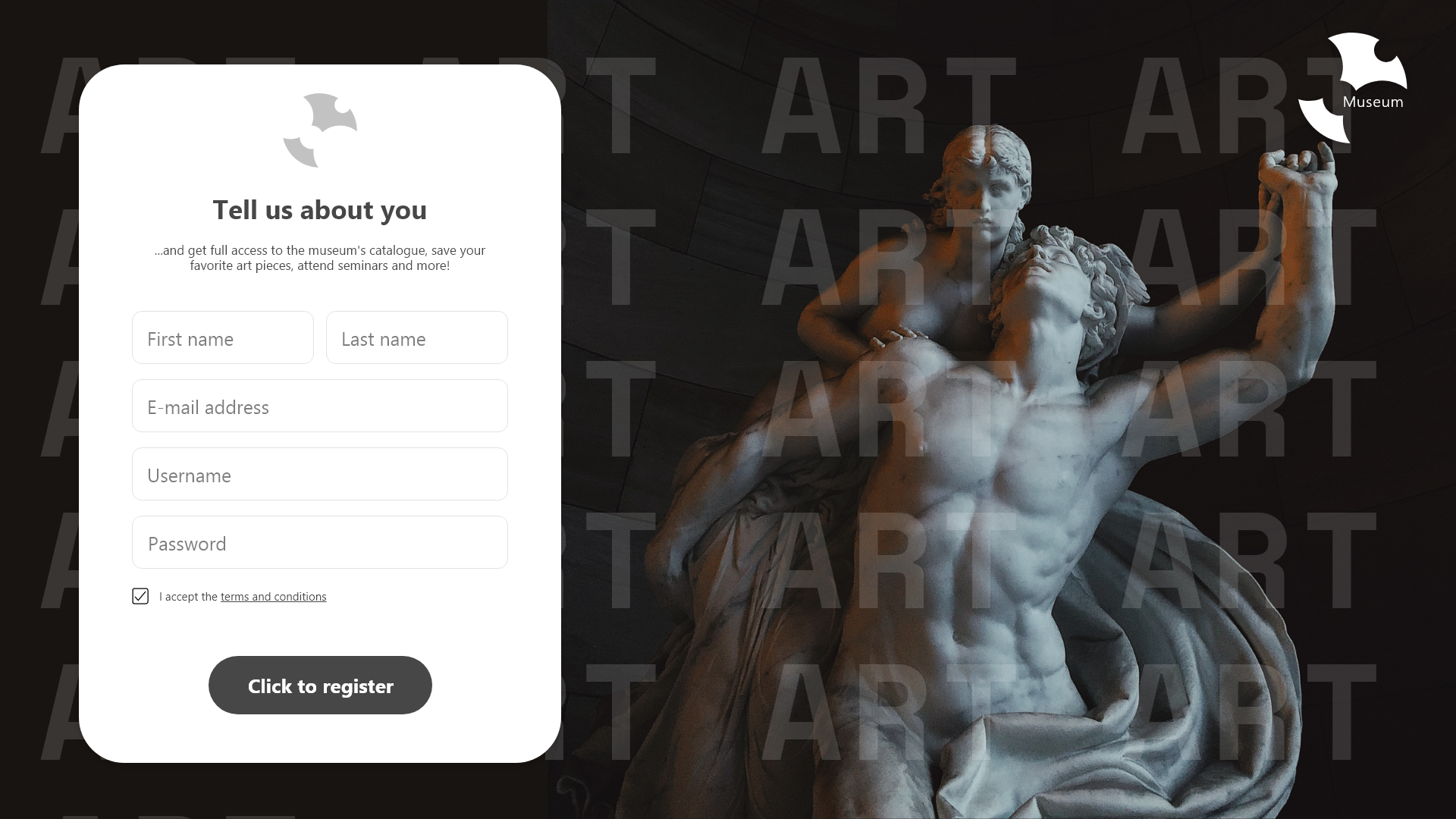
Task: Click the gray museum logo above the heading
Action: (x=320, y=130)
